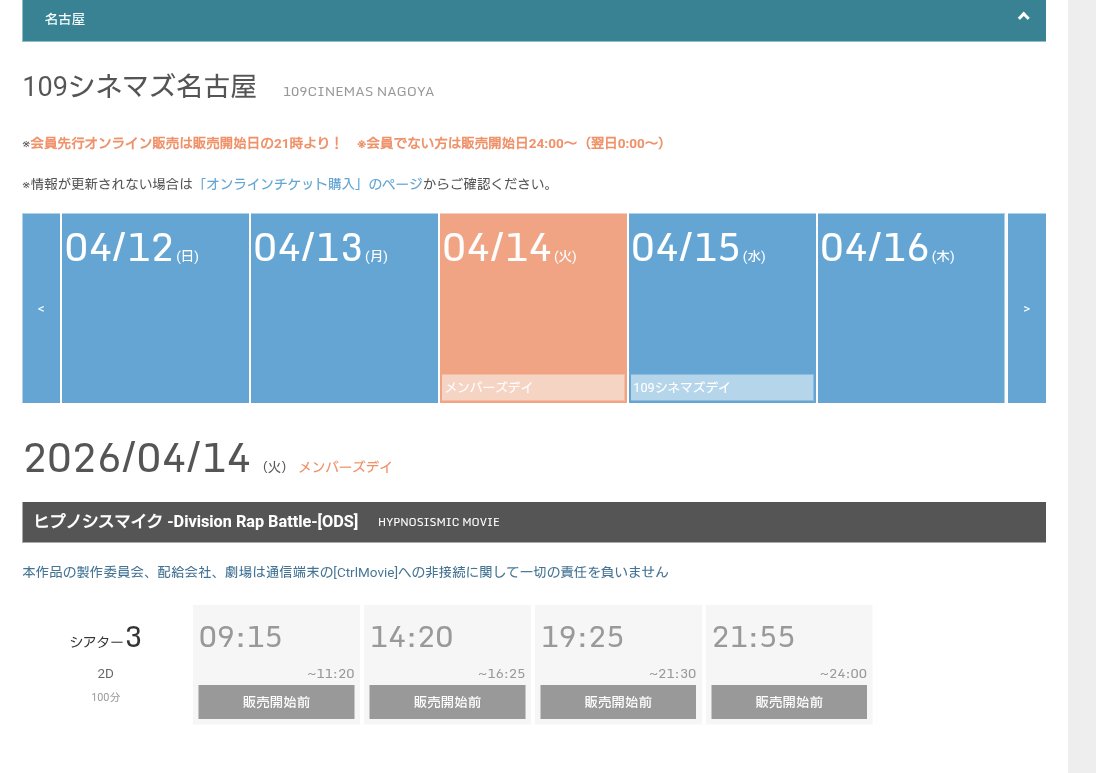Click the 14:20 showtime slot
The image size is (1096, 773).
click(x=447, y=665)
